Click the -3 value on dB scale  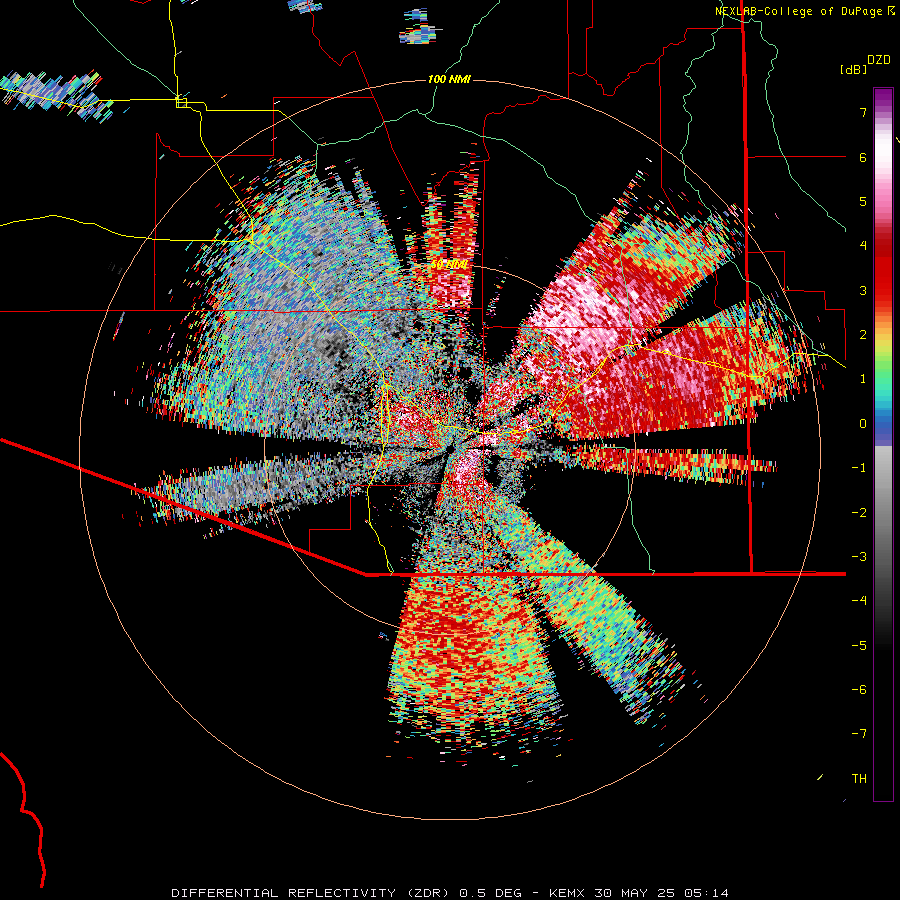859,557
